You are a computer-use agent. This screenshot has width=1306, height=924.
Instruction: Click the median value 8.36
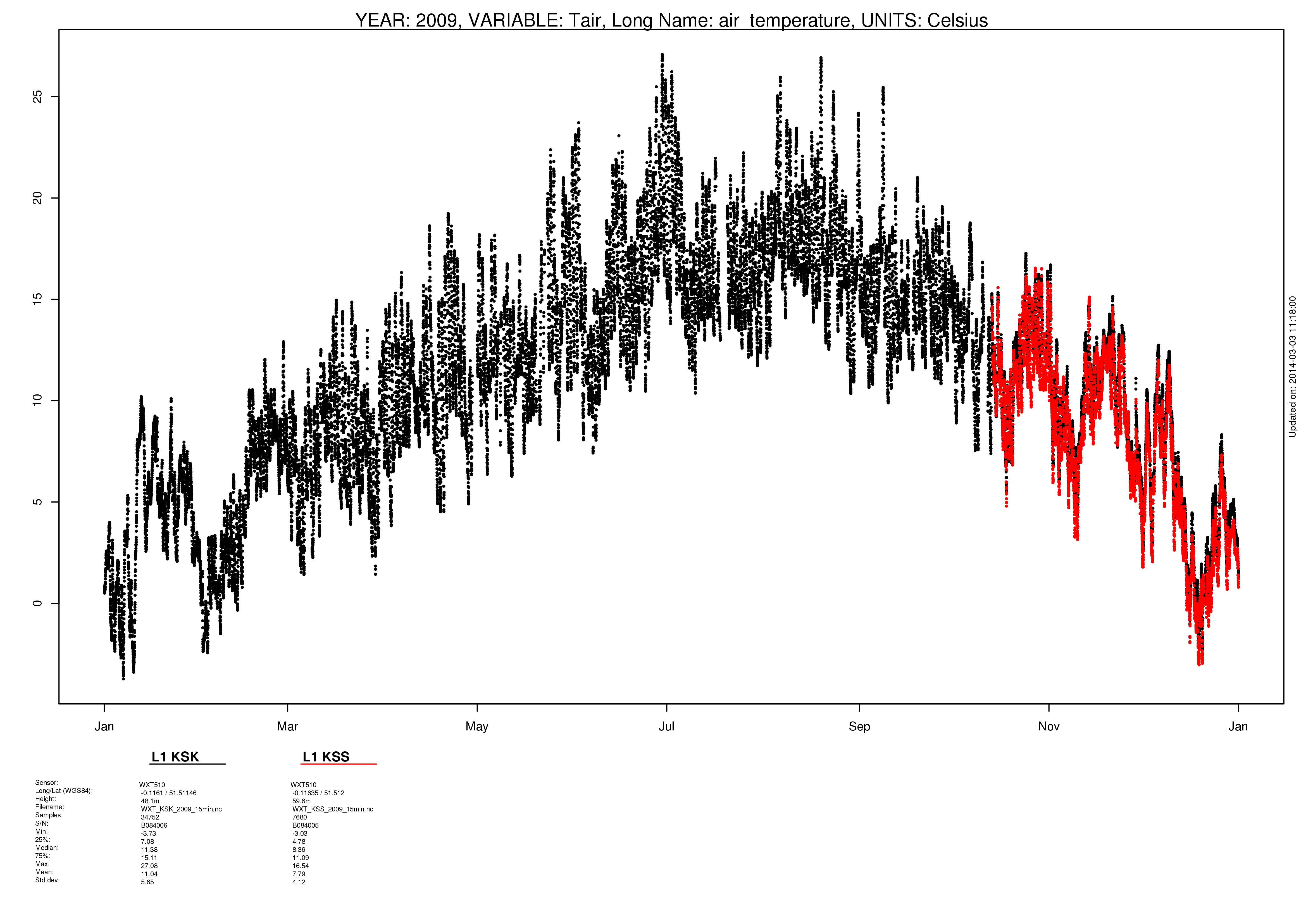click(x=299, y=849)
